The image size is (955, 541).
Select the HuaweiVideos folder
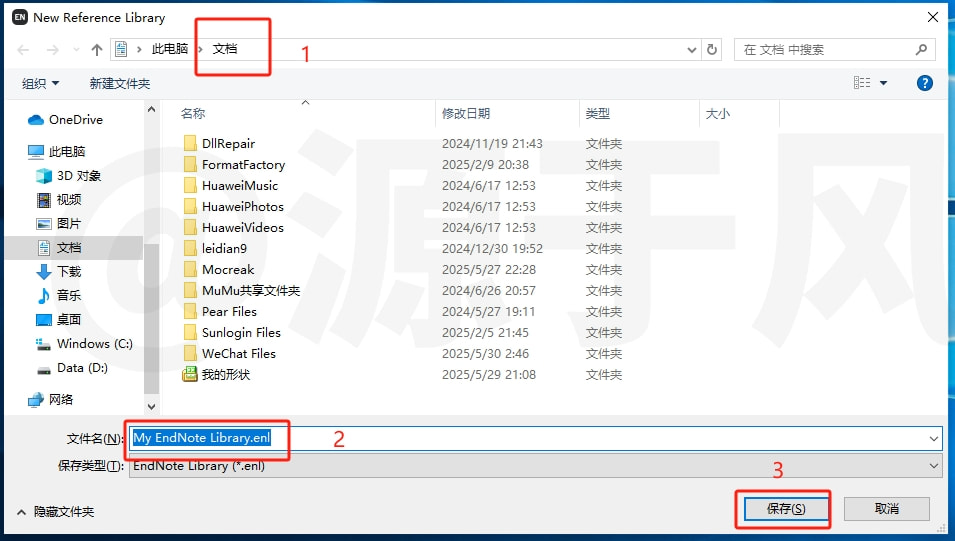tap(234, 227)
